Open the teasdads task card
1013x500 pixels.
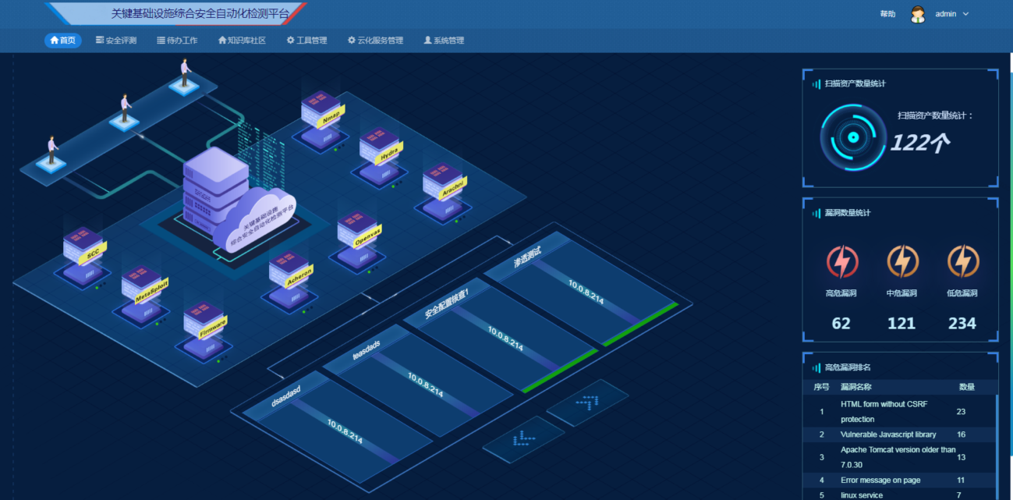pyautogui.click(x=420, y=381)
